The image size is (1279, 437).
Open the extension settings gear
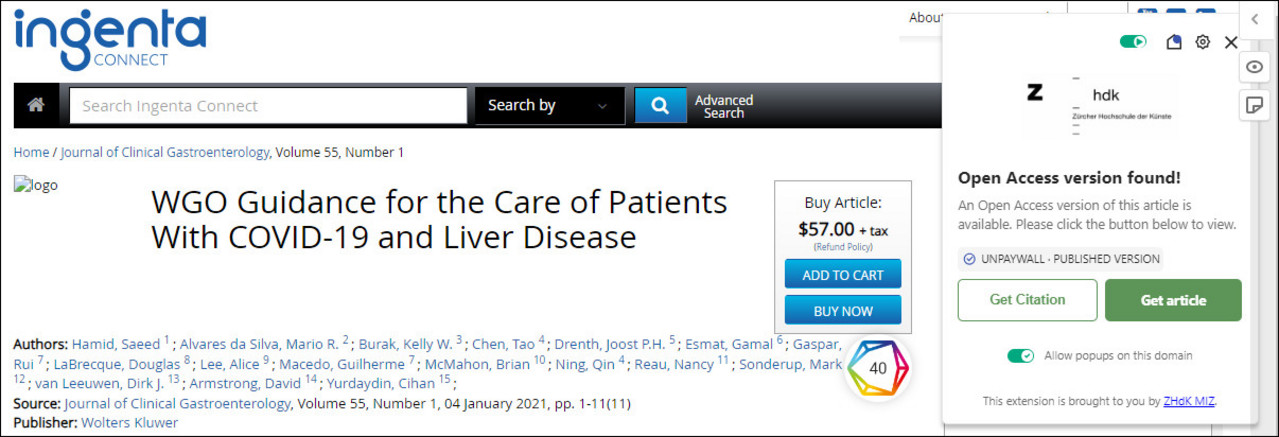[1203, 42]
